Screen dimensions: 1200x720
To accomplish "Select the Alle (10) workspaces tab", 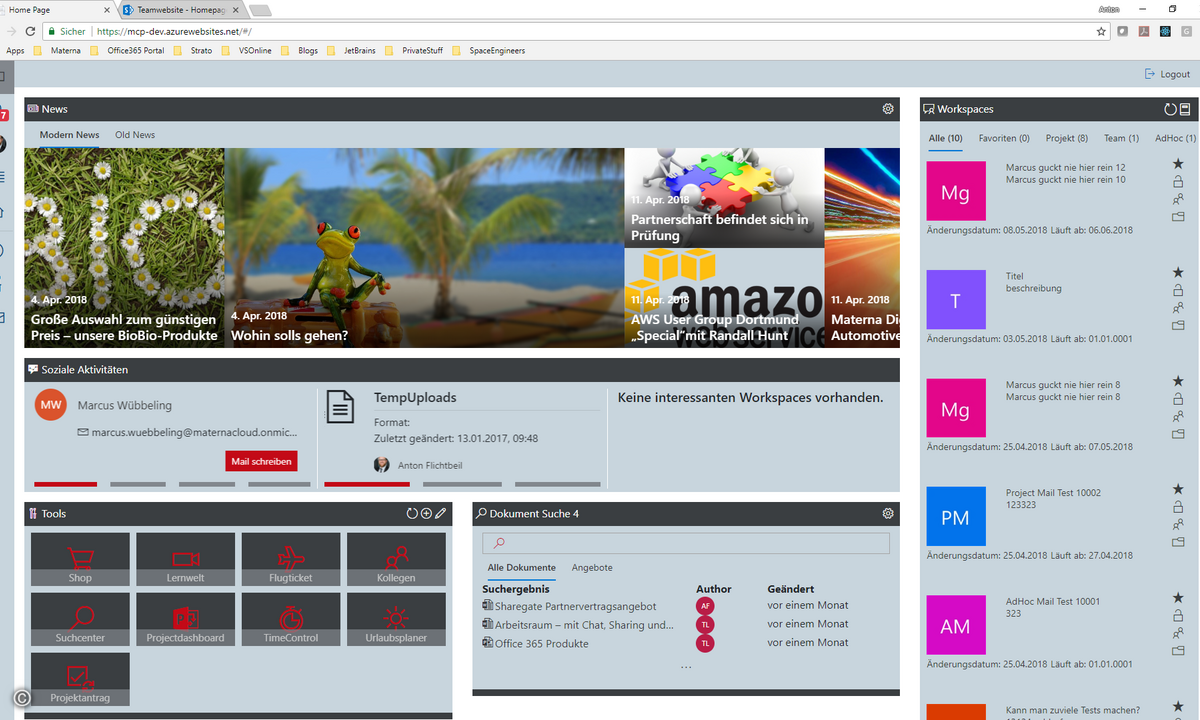I will click(945, 138).
